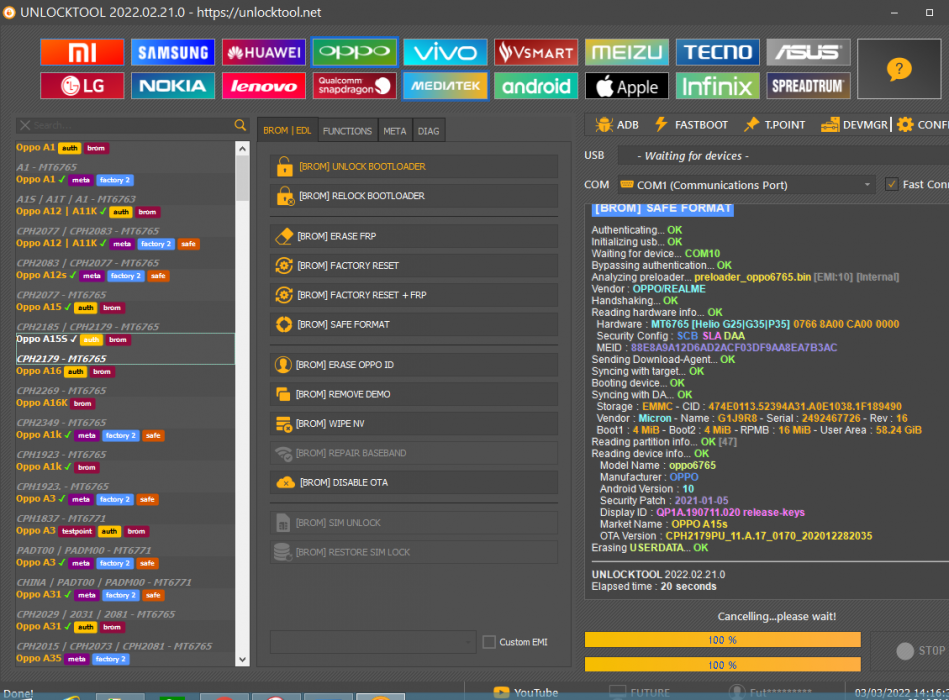This screenshot has width=949, height=700.
Task: Click the lower 100% progress bar
Action: coord(723,665)
